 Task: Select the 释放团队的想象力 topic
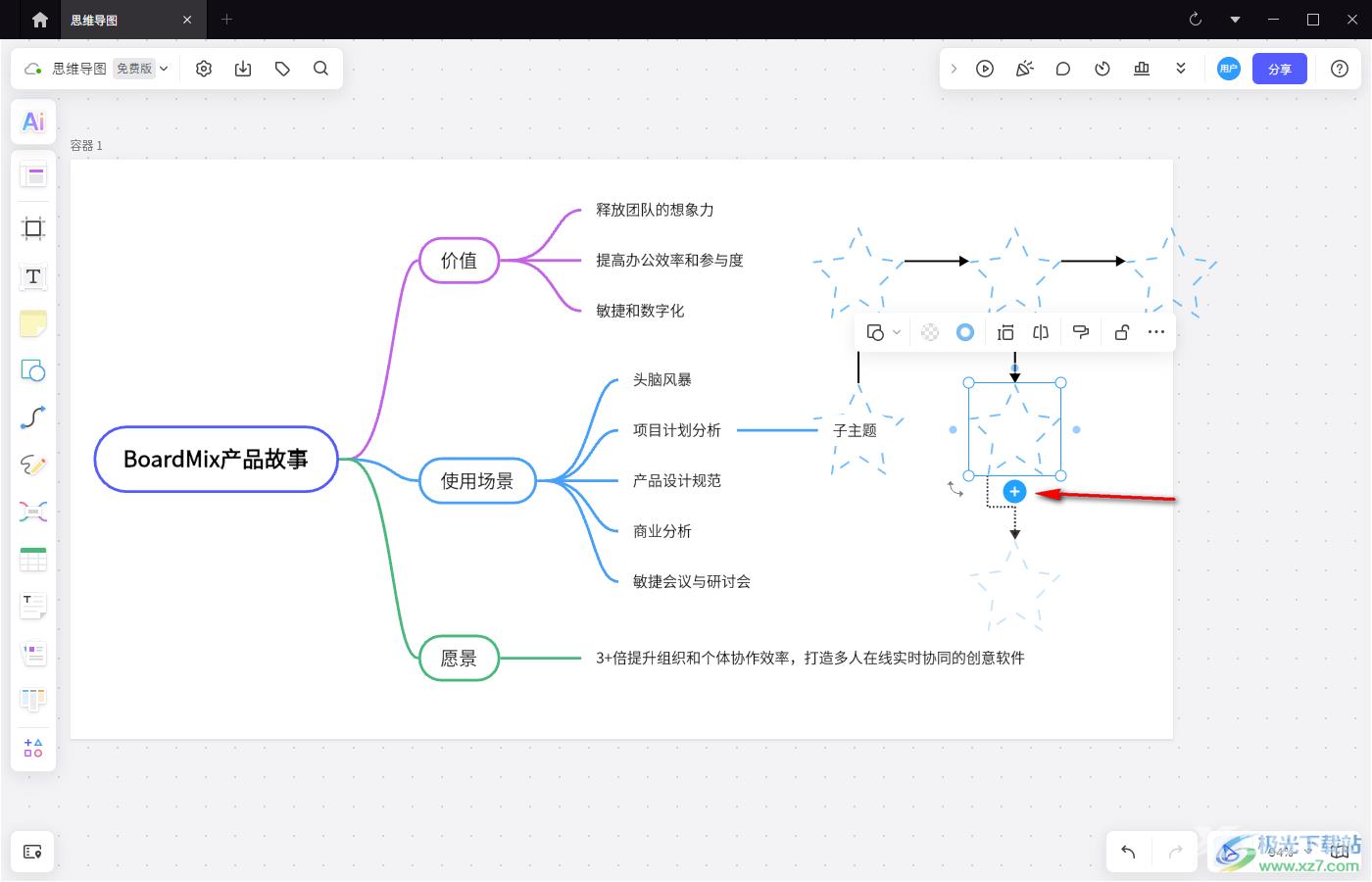point(655,210)
